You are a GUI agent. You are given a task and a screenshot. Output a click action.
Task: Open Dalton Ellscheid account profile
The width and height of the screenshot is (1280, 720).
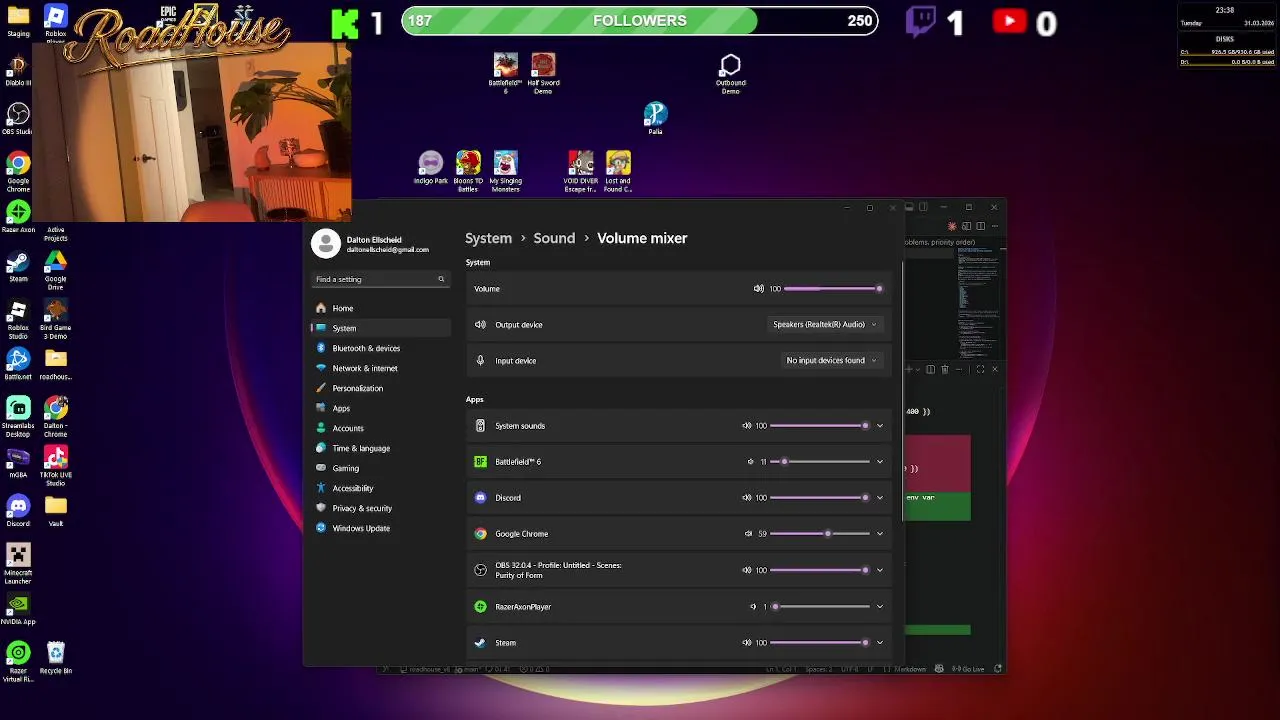tap(372, 244)
